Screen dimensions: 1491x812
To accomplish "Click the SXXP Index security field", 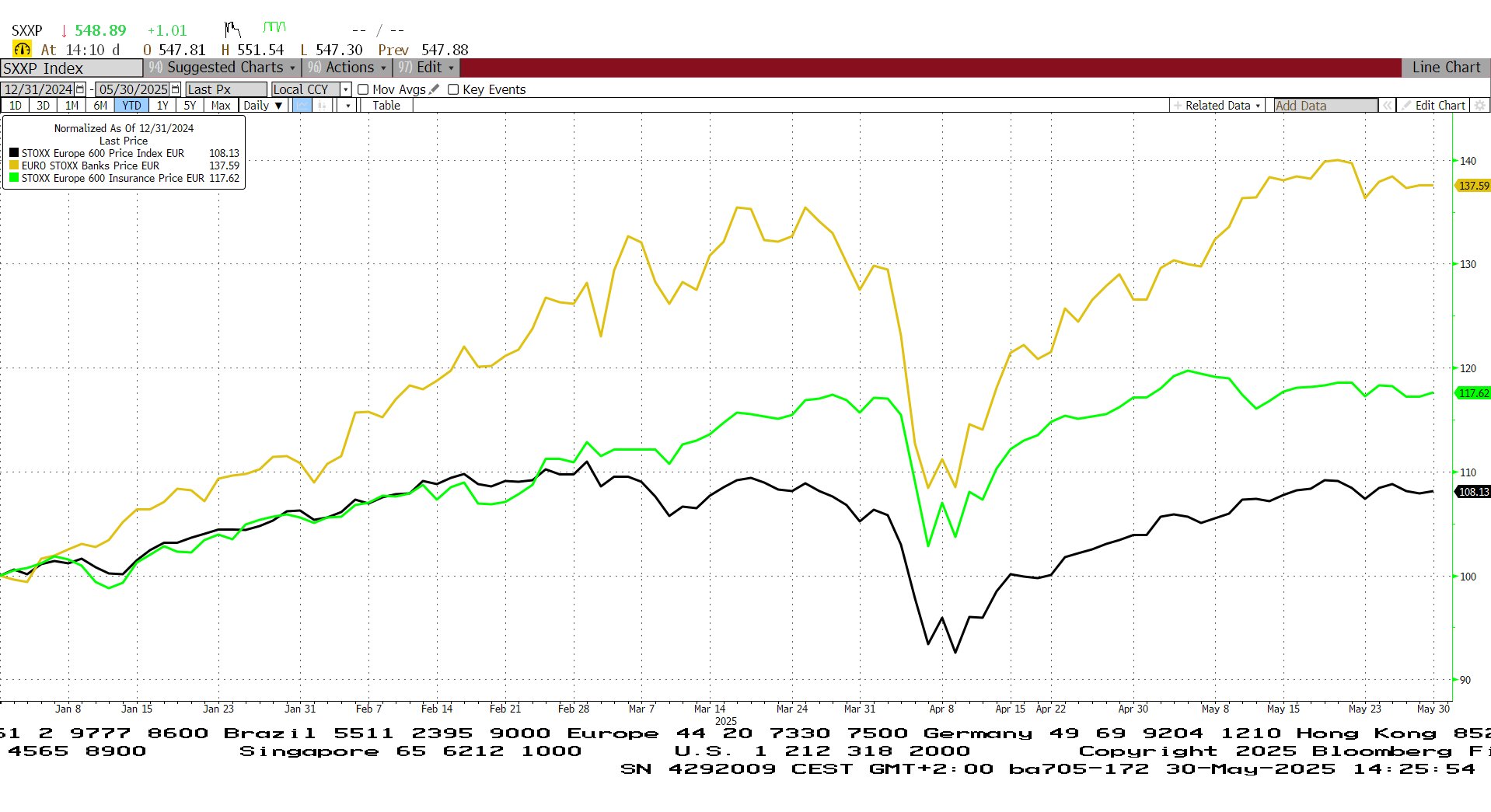I will [72, 68].
